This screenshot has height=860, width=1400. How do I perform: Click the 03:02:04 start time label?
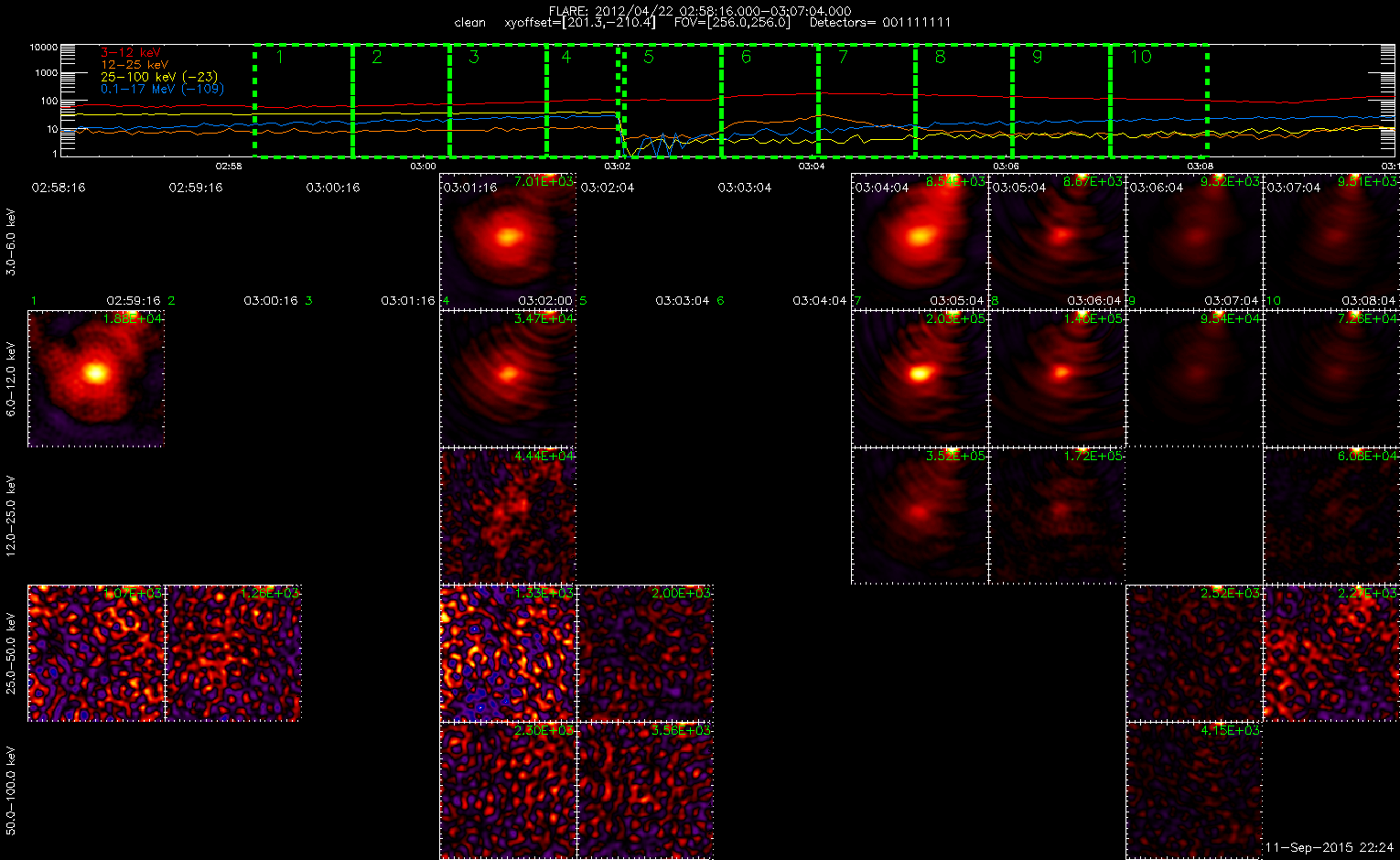(608, 188)
